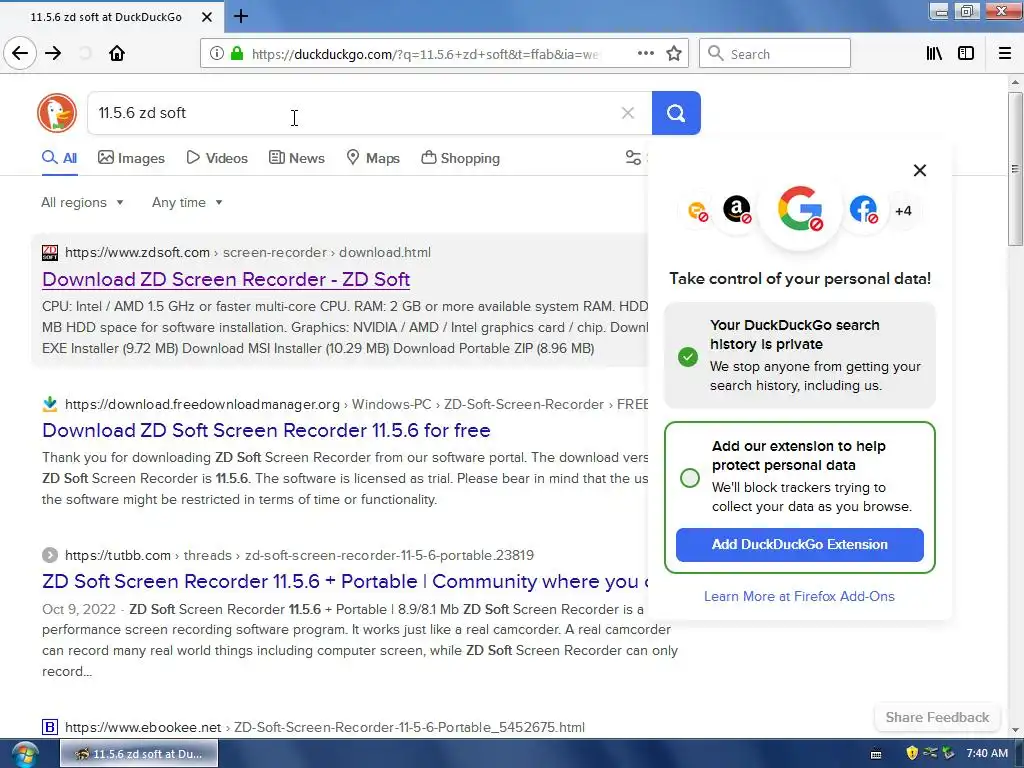Clear the DuckDuckGo search query

pos(628,113)
